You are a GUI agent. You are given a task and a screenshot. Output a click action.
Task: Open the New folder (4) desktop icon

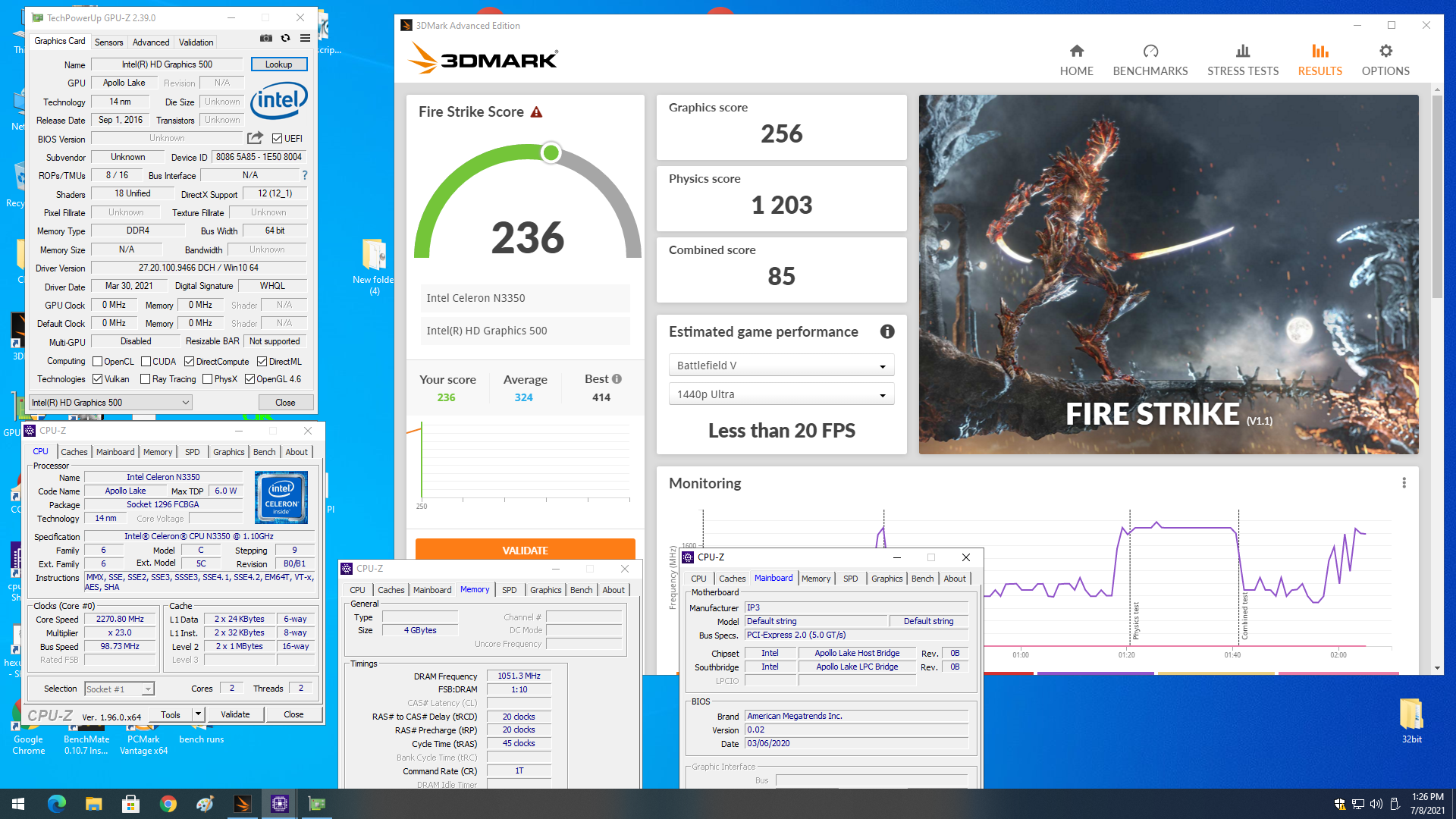click(373, 267)
